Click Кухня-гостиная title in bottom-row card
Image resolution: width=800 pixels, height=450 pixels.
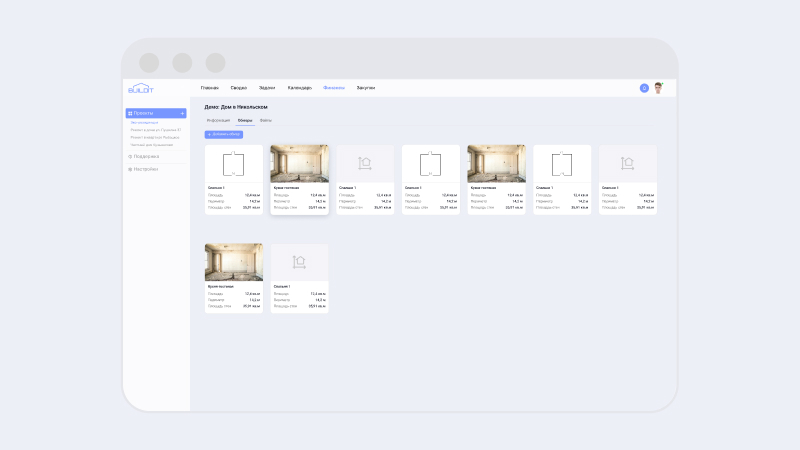[221, 287]
